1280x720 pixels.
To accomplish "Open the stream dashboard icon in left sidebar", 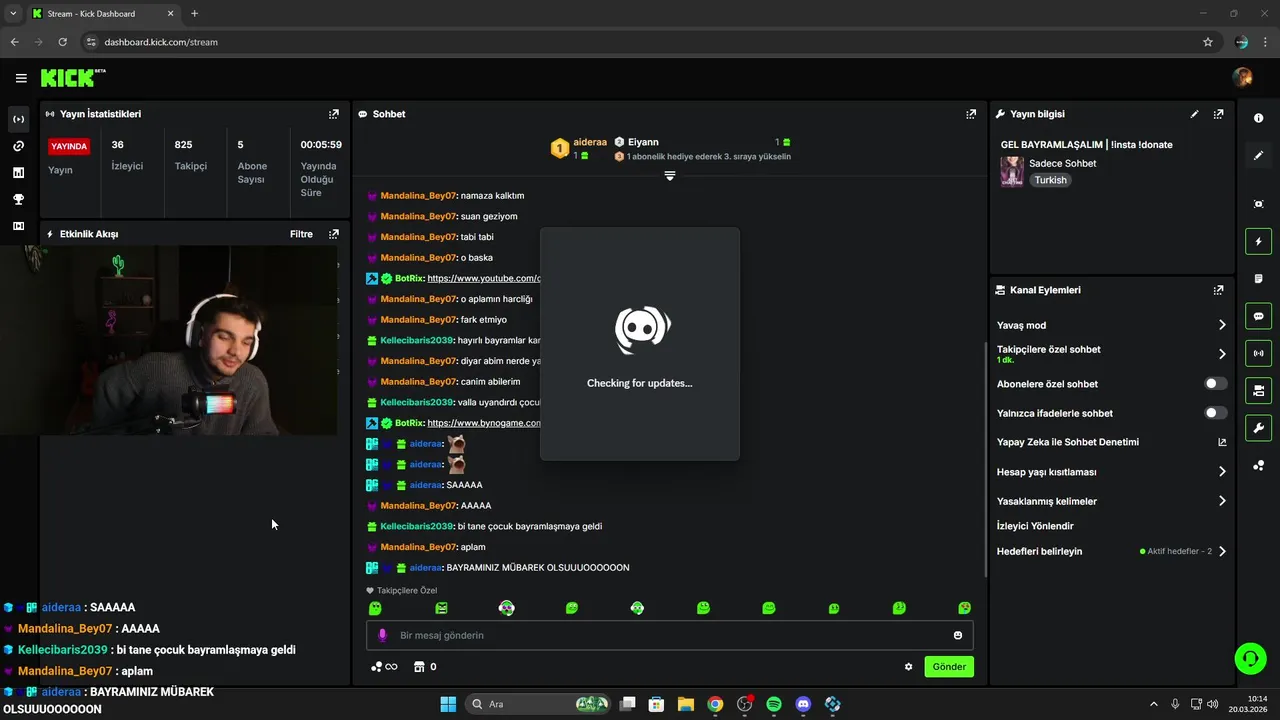I will (x=18, y=119).
